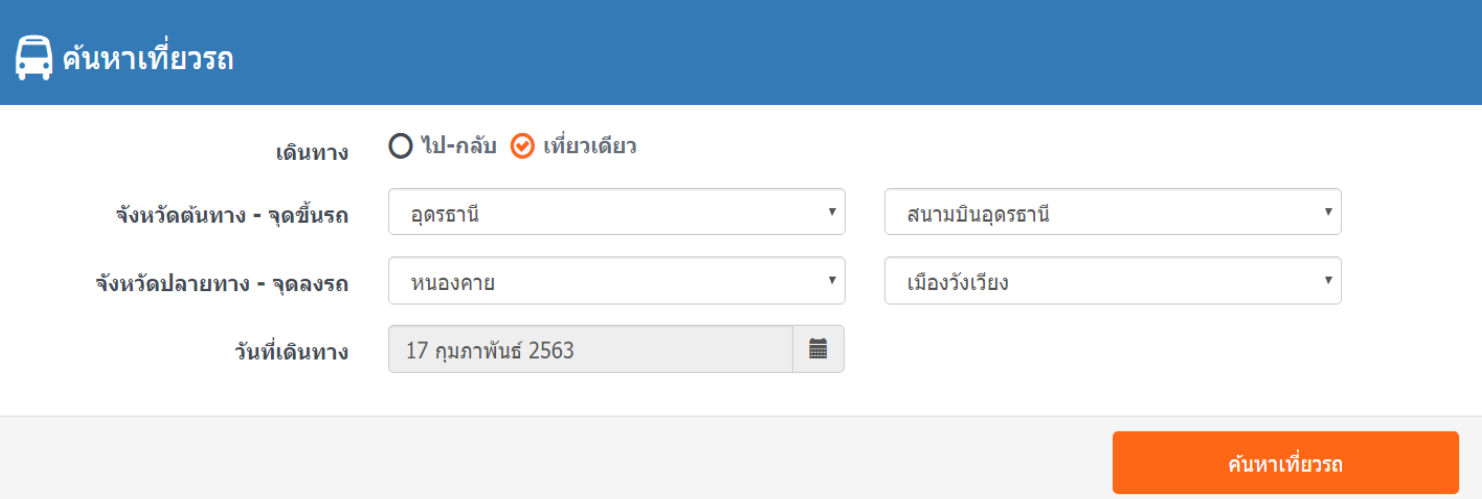Select the เที่ยวเดียว one-way radio button

tap(522, 147)
